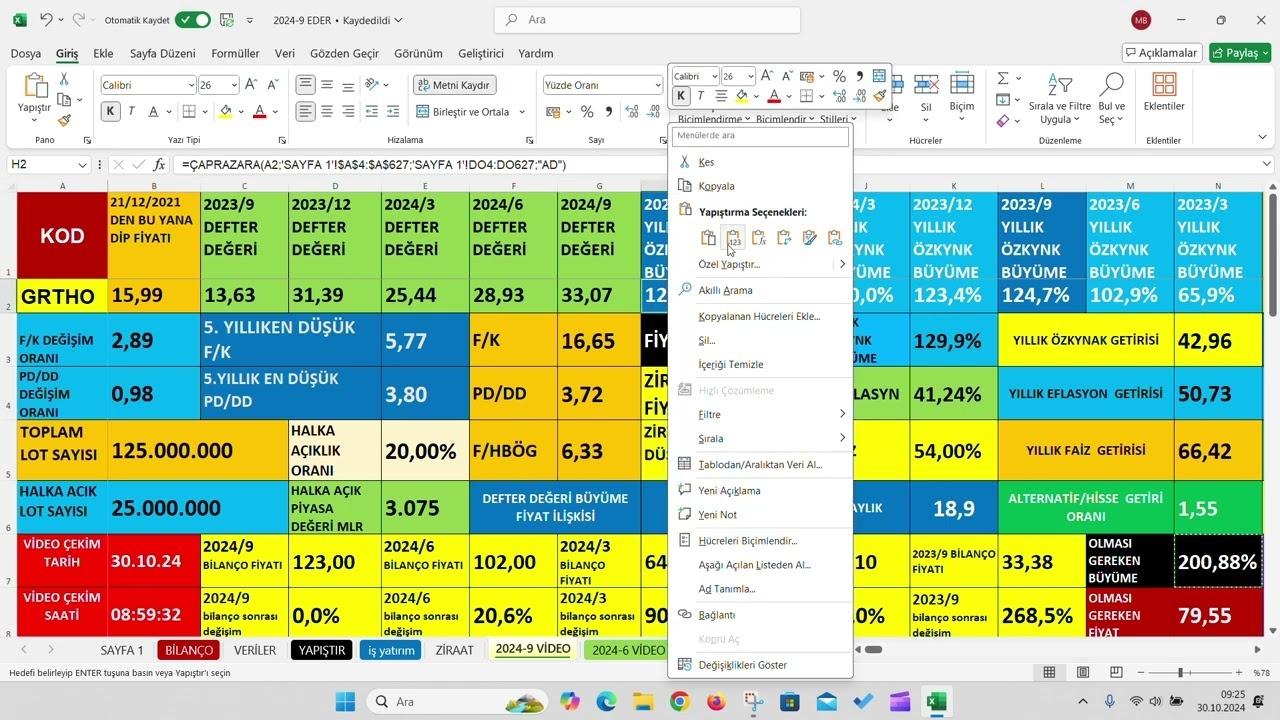
Task: Open ribbon font name Calibri dropdown
Action: coord(191,86)
